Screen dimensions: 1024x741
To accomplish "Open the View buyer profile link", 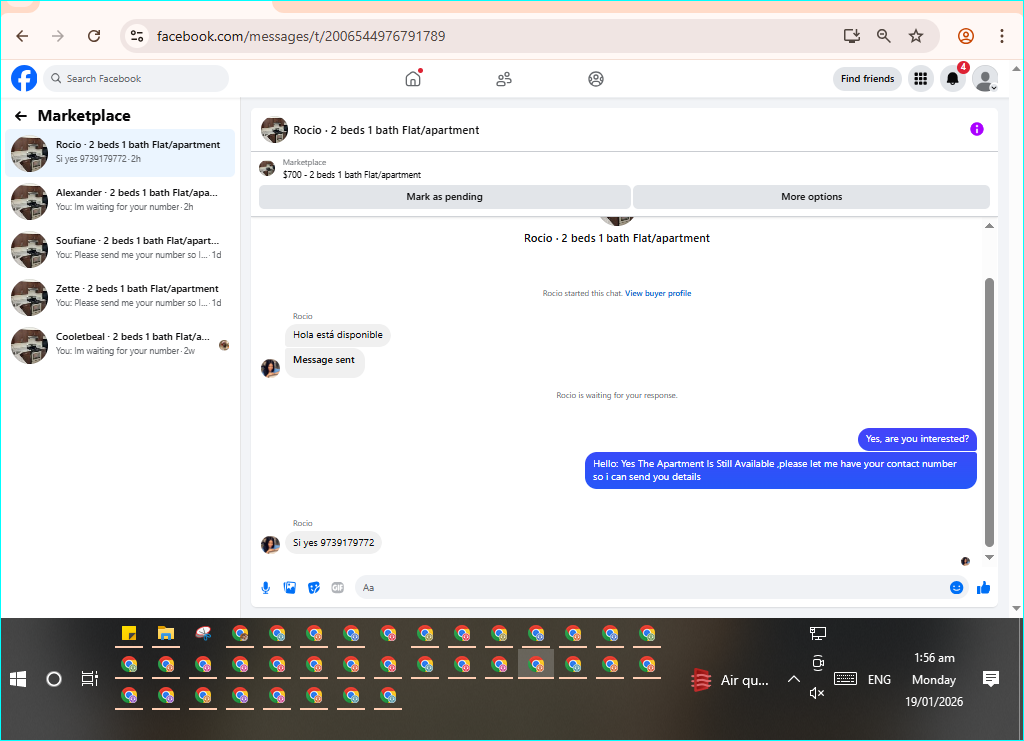I will [x=658, y=293].
